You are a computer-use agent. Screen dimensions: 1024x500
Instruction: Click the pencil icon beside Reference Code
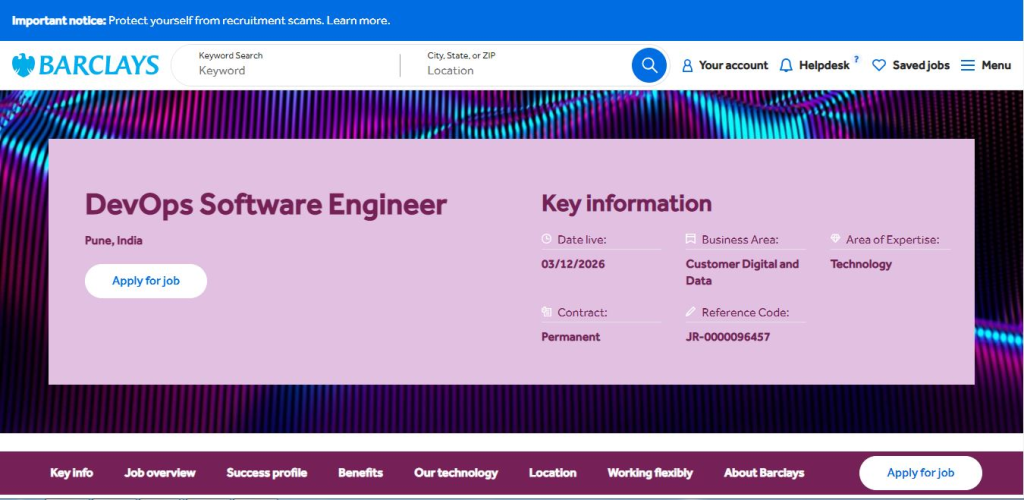click(691, 313)
